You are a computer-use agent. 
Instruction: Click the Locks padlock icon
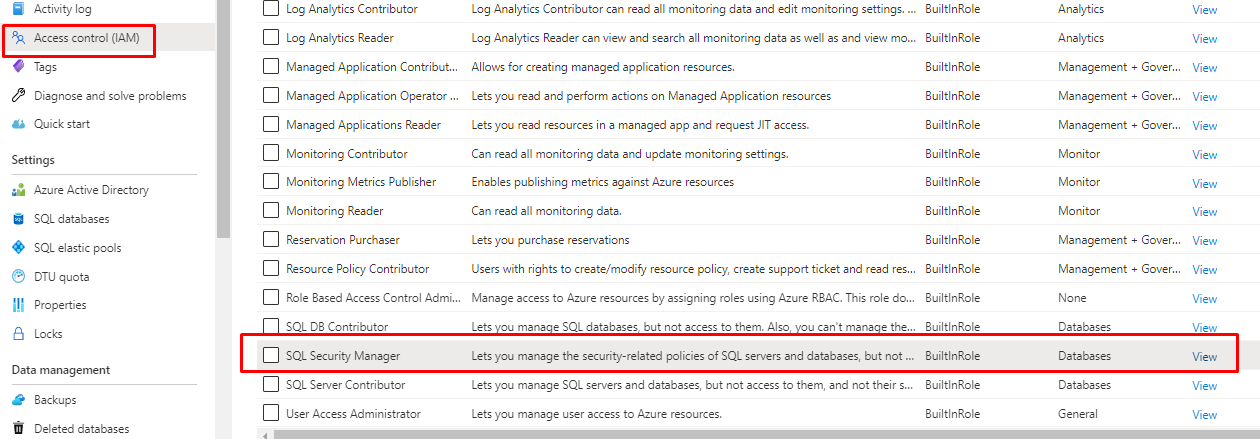(18, 334)
